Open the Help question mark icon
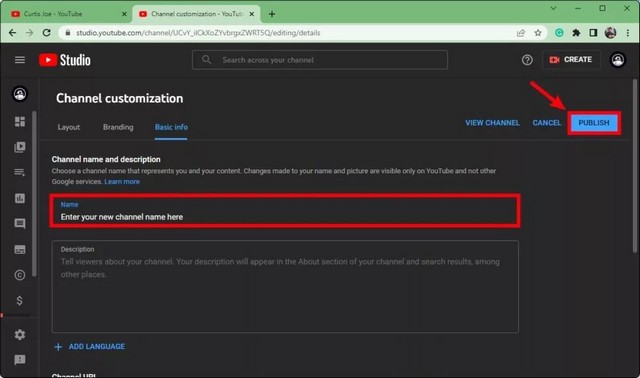640x378 pixels. (527, 60)
